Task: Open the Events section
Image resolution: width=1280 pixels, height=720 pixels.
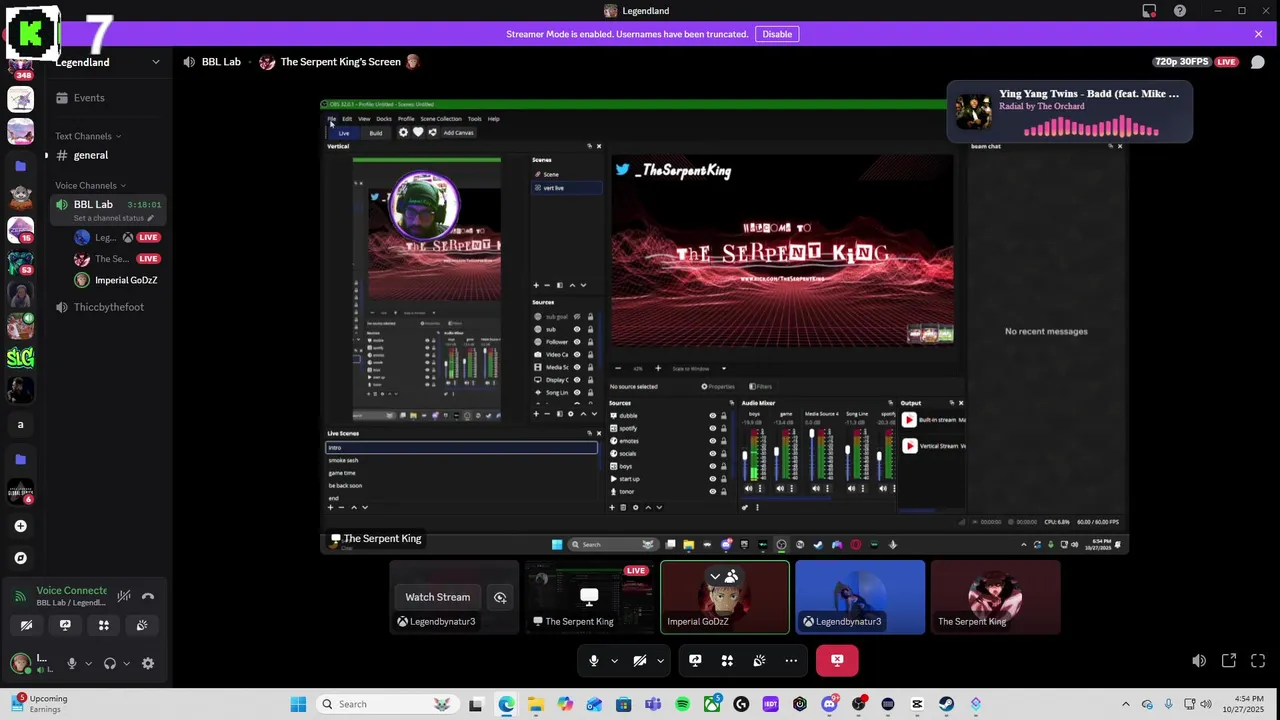Action: pos(109,98)
